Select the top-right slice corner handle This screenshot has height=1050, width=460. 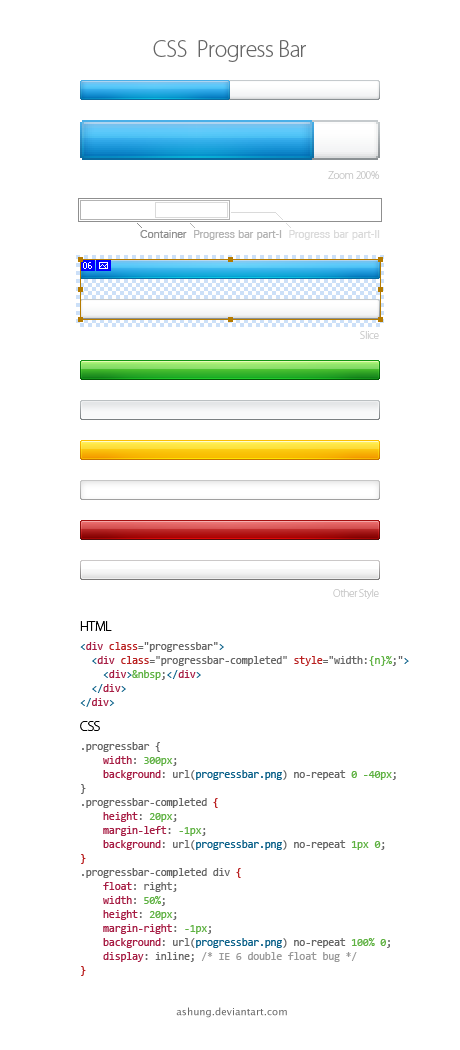click(x=380, y=259)
